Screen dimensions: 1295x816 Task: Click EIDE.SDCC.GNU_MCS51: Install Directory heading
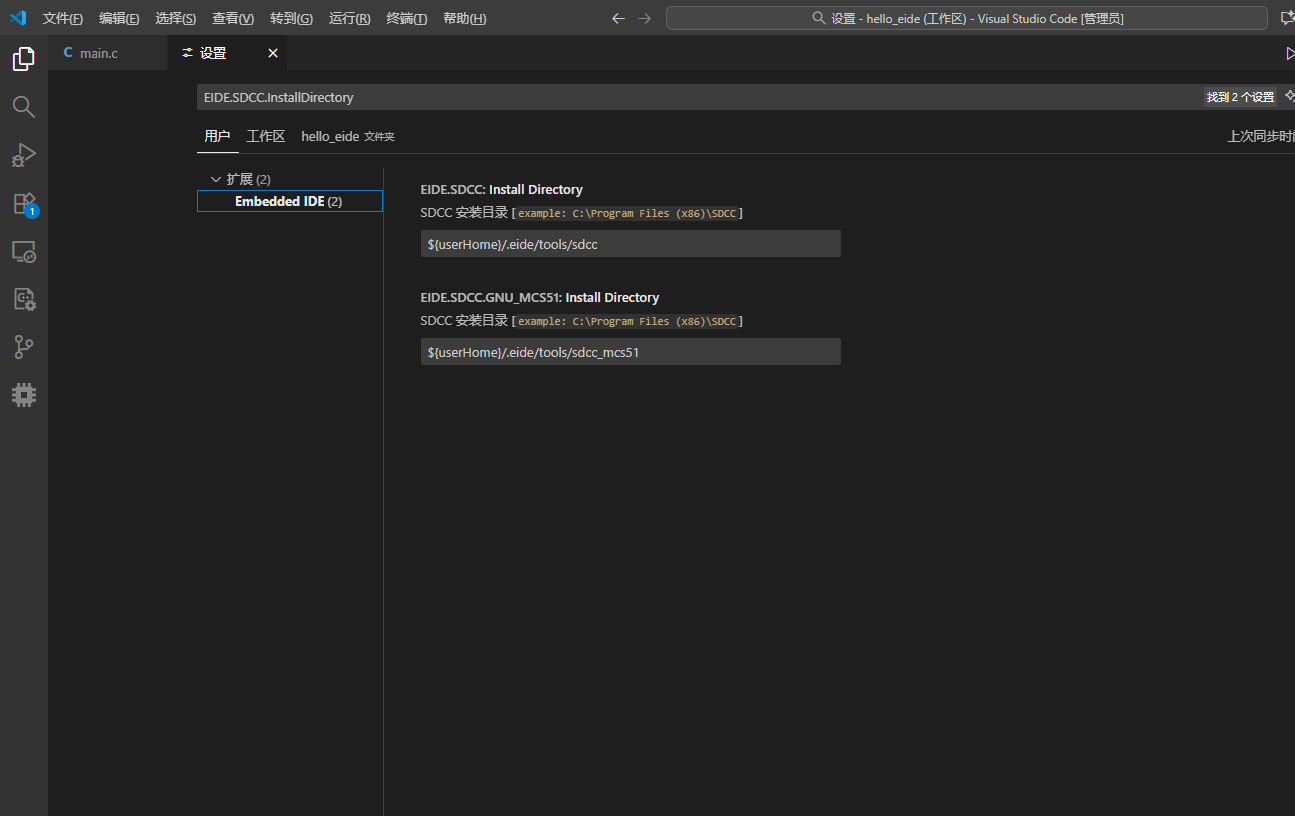coord(540,297)
